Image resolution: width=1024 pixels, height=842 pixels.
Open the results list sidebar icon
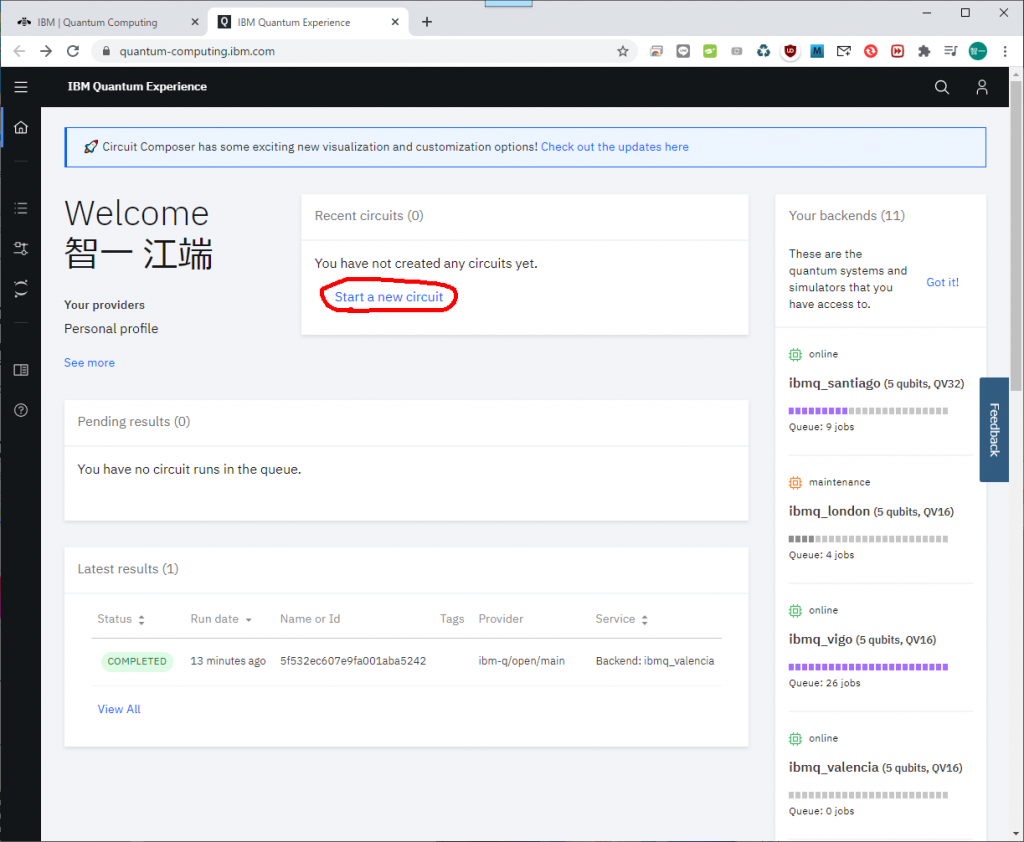click(21, 208)
